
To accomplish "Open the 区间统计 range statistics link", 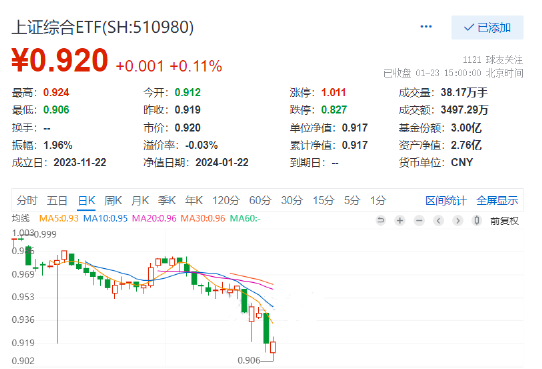I will (x=446, y=200).
